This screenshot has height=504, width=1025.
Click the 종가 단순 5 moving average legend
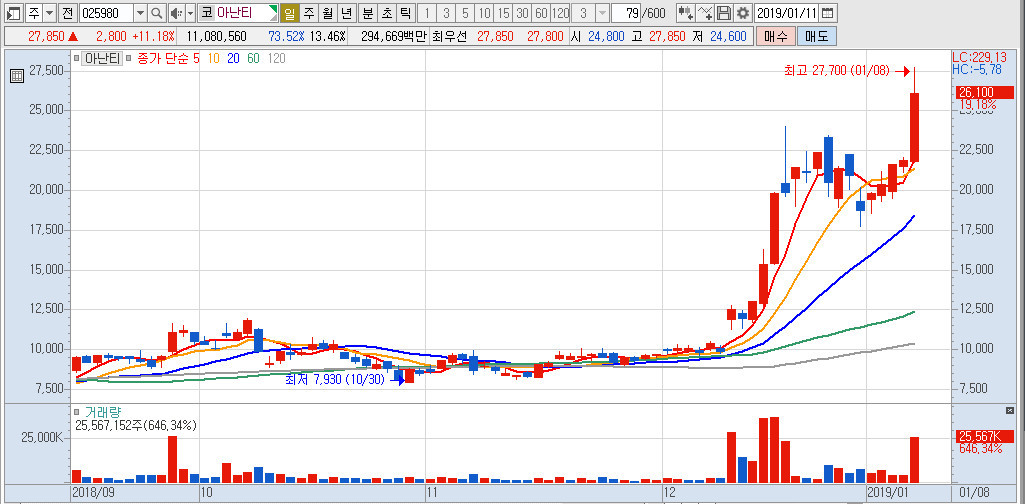click(169, 59)
